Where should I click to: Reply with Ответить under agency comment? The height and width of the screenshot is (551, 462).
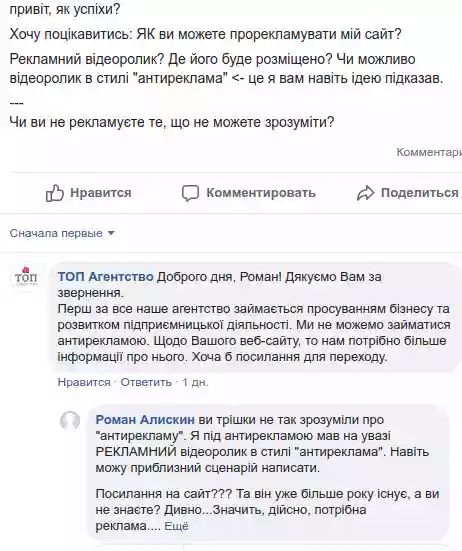146,382
